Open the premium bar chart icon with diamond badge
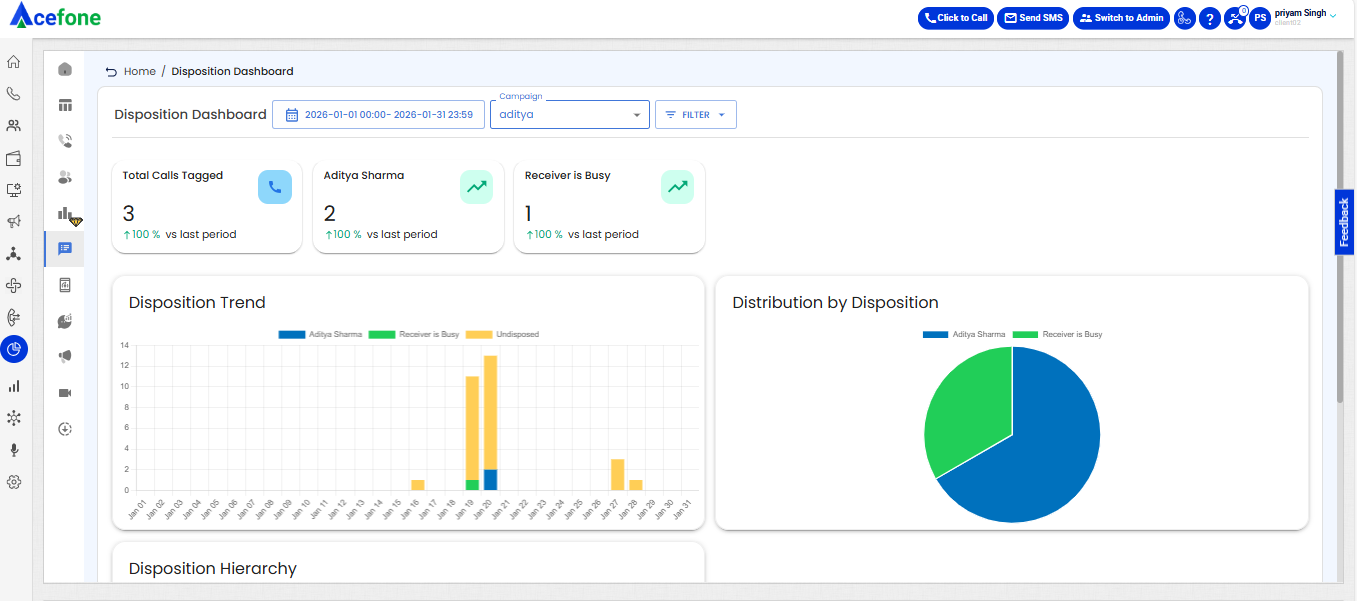Viewport: 1357px width, 601px height. [x=67, y=214]
